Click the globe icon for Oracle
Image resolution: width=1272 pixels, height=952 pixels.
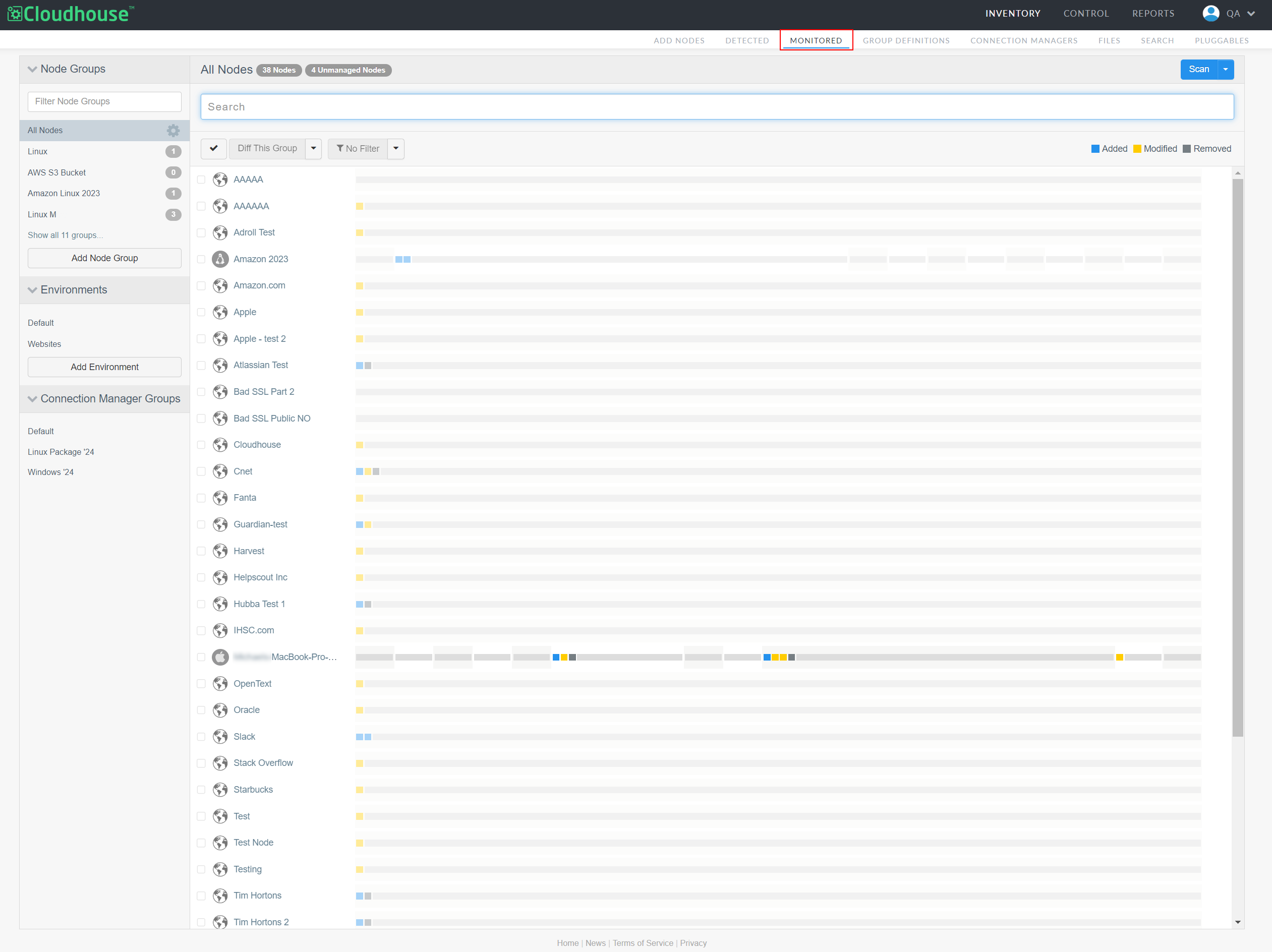pyautogui.click(x=220, y=710)
